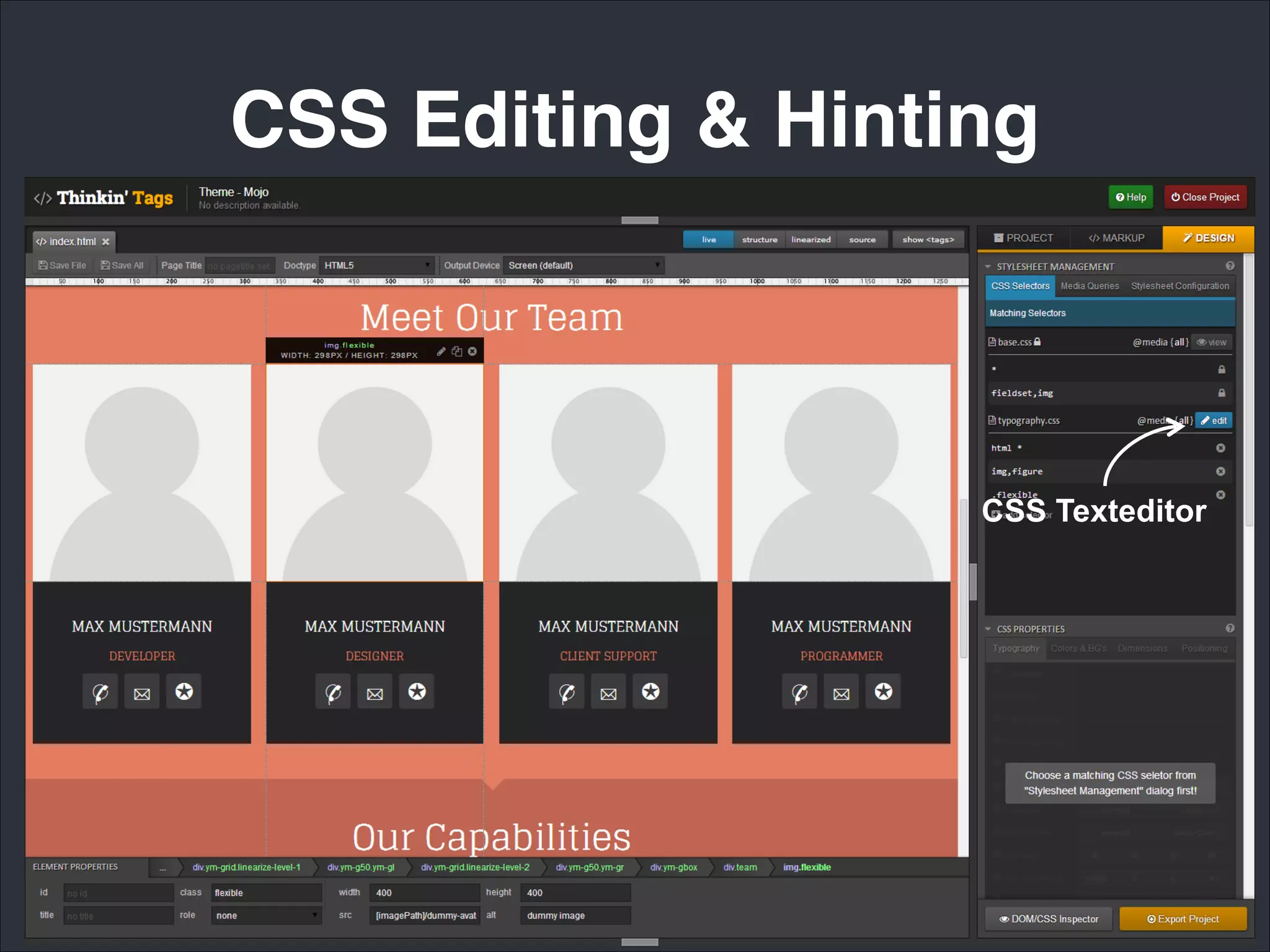Click the feather icon under Client Support card
1270x952 pixels.
567,692
